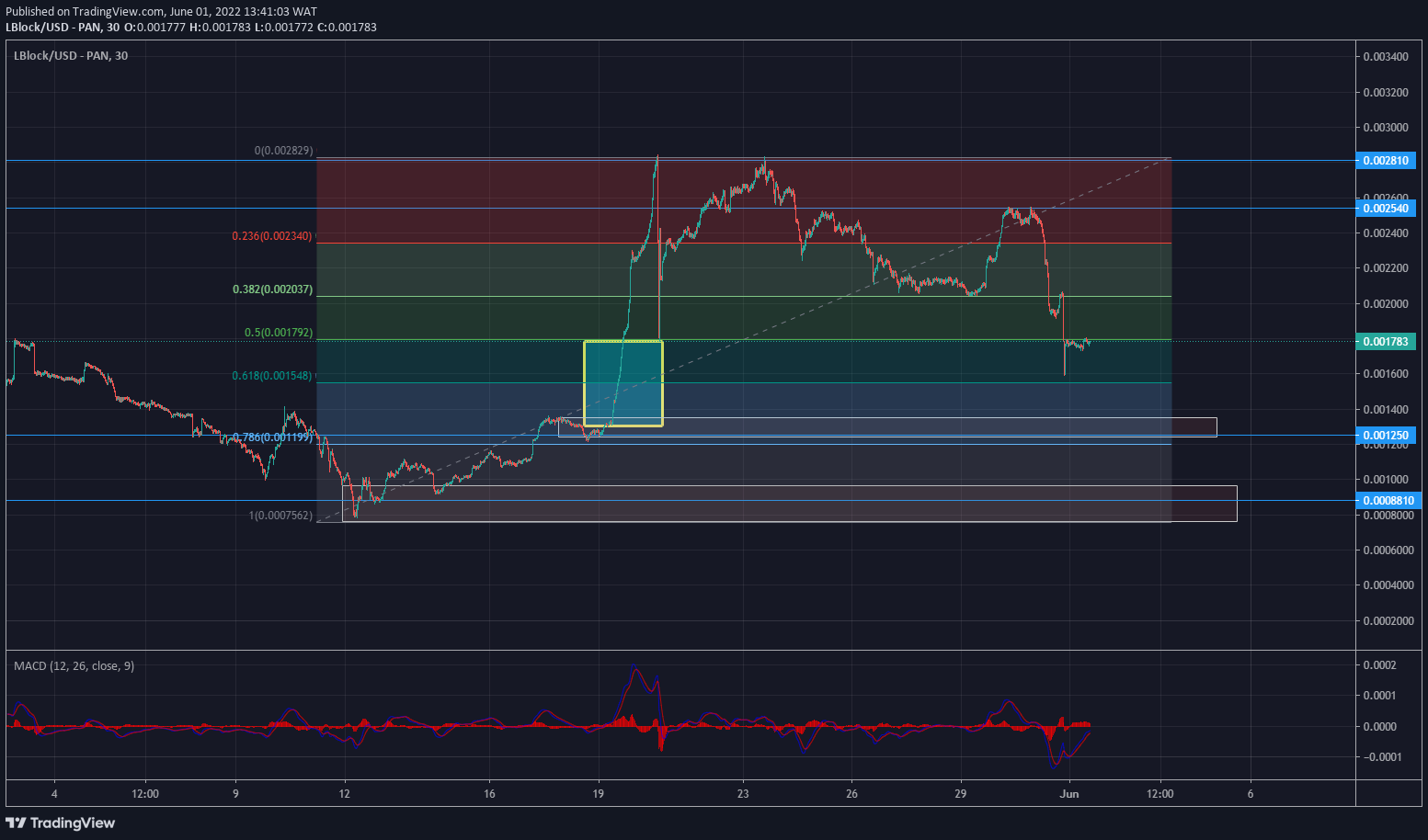Click the 4 date label on time axis
Viewport: 1428px width, 840px height.
point(54,794)
